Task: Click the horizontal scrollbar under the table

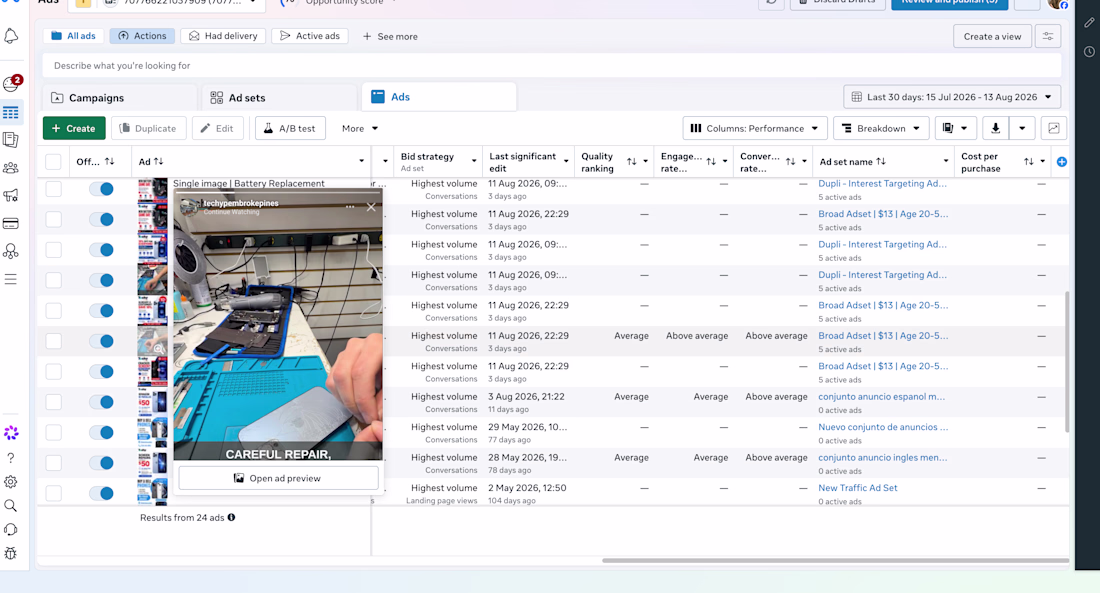Action: point(835,560)
